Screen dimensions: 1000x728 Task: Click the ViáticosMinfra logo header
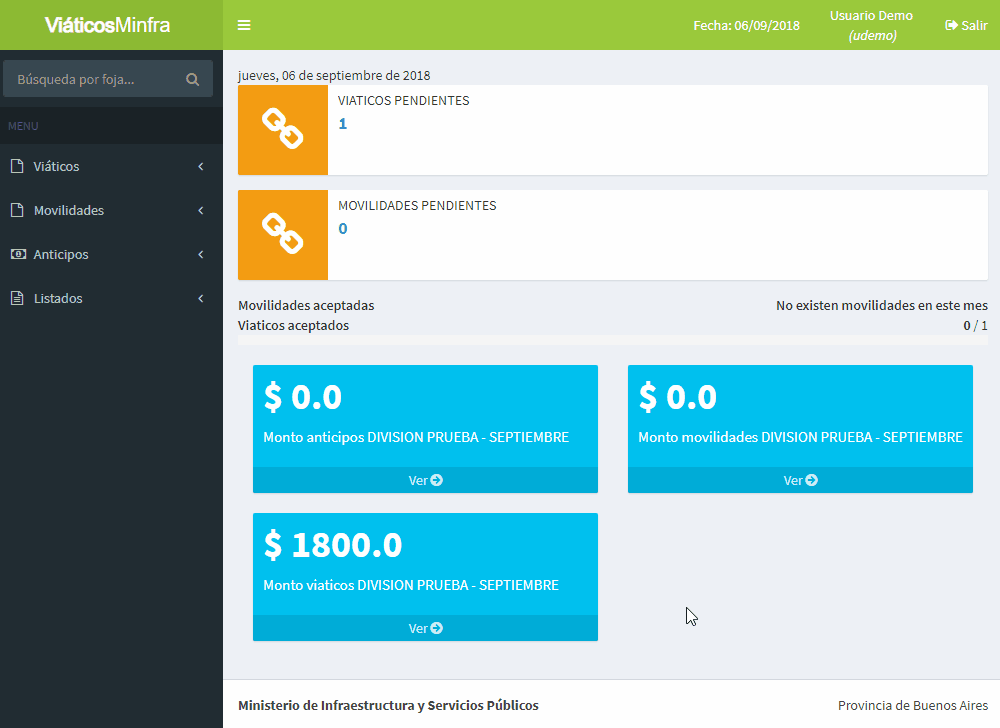(108, 25)
